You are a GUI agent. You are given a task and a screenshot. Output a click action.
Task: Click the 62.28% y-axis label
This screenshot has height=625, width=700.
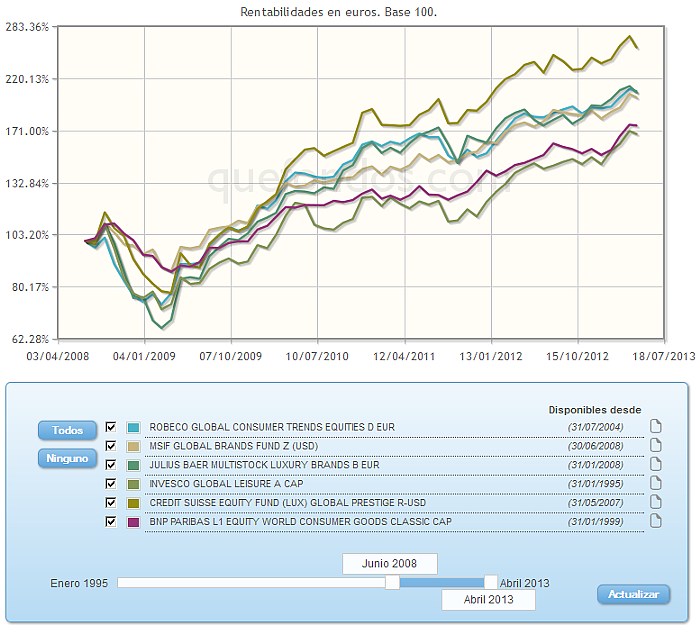(x=30, y=339)
